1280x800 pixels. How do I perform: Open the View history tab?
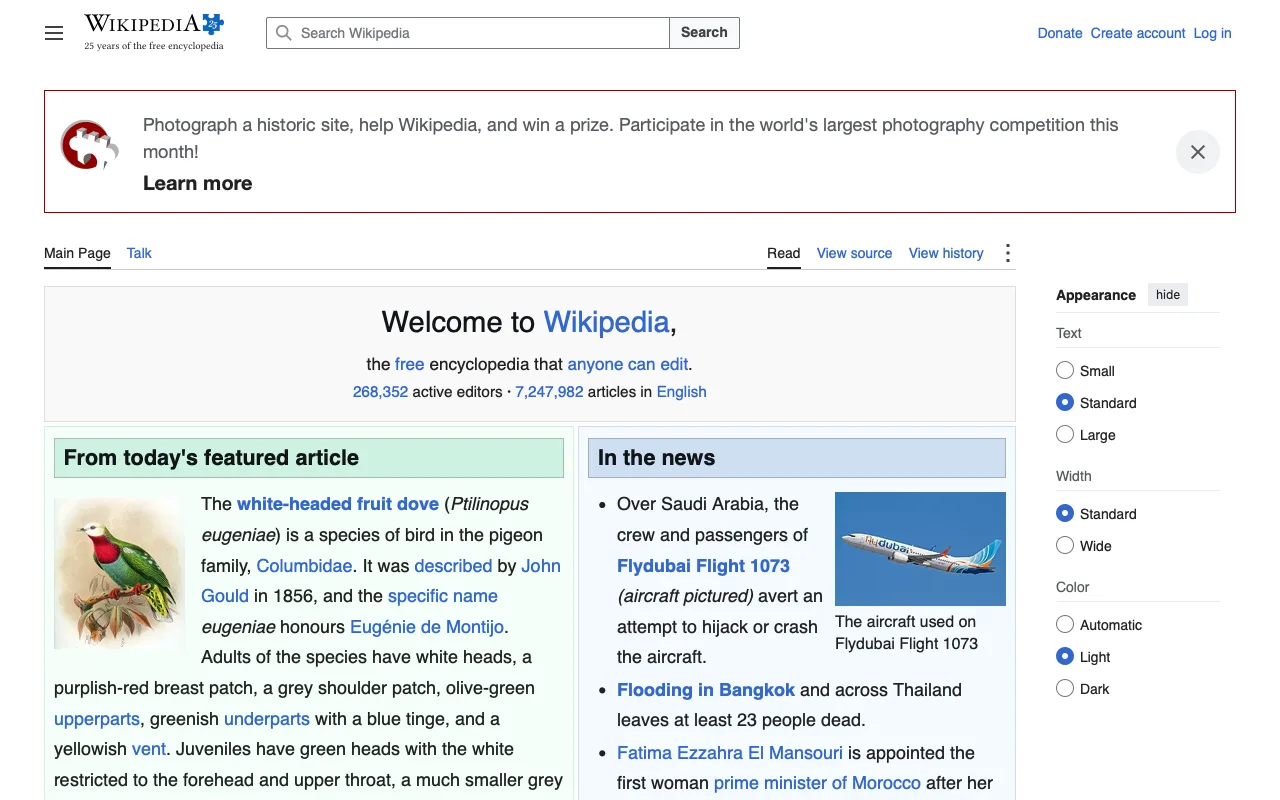946,253
